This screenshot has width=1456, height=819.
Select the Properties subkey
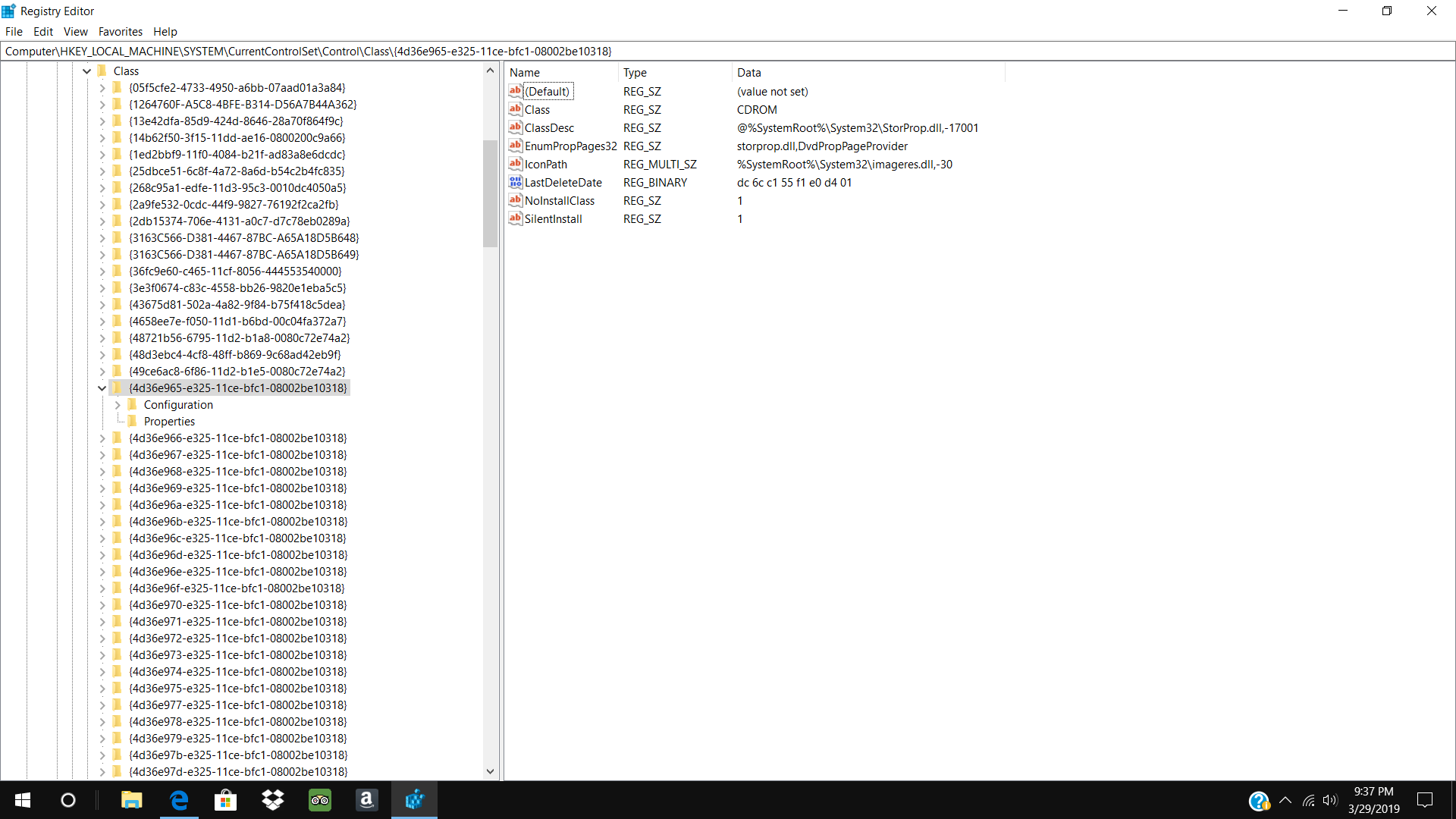pos(169,422)
